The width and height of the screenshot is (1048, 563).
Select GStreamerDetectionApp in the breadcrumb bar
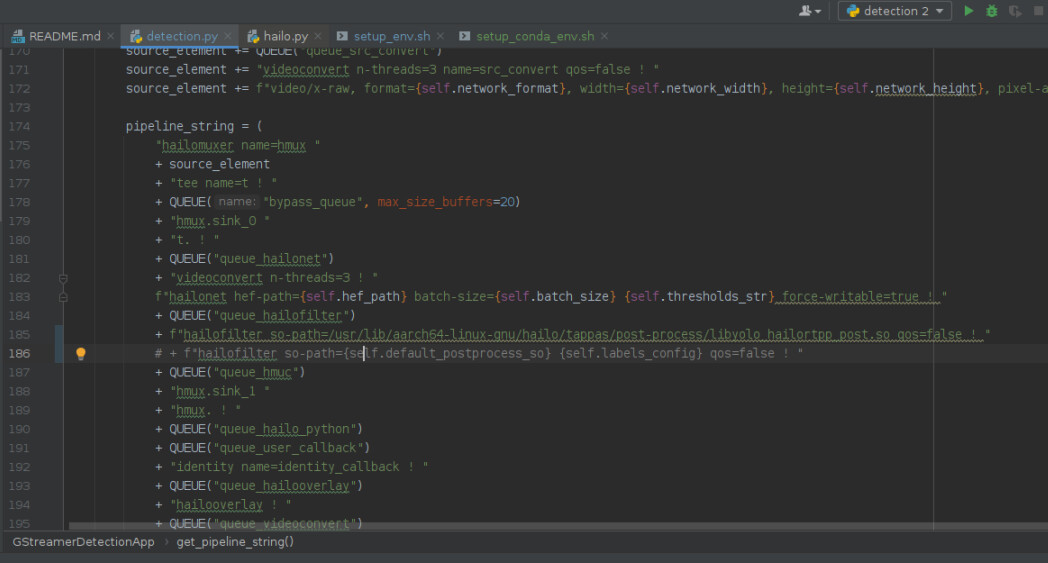[x=83, y=542]
